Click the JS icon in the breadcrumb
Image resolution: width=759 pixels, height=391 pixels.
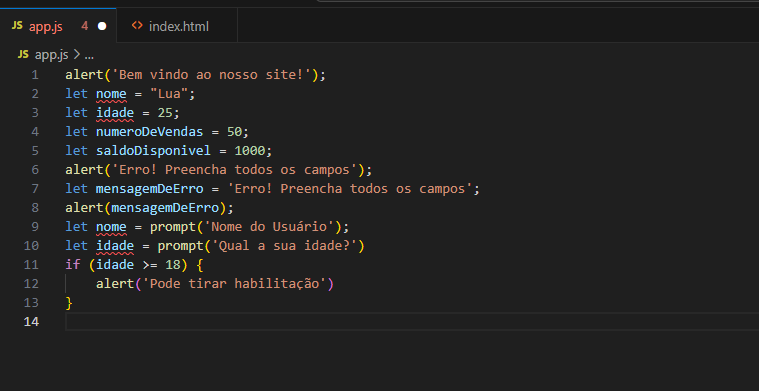[x=23, y=55]
